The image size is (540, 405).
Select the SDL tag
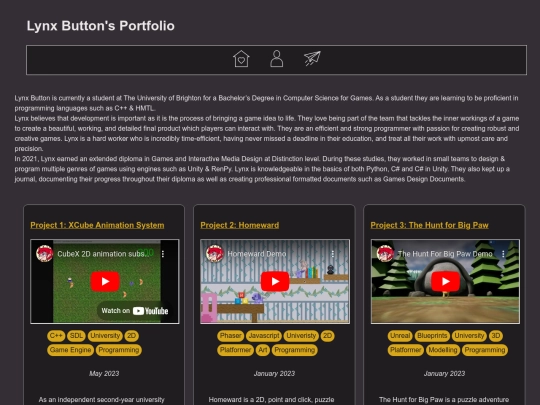76,336
